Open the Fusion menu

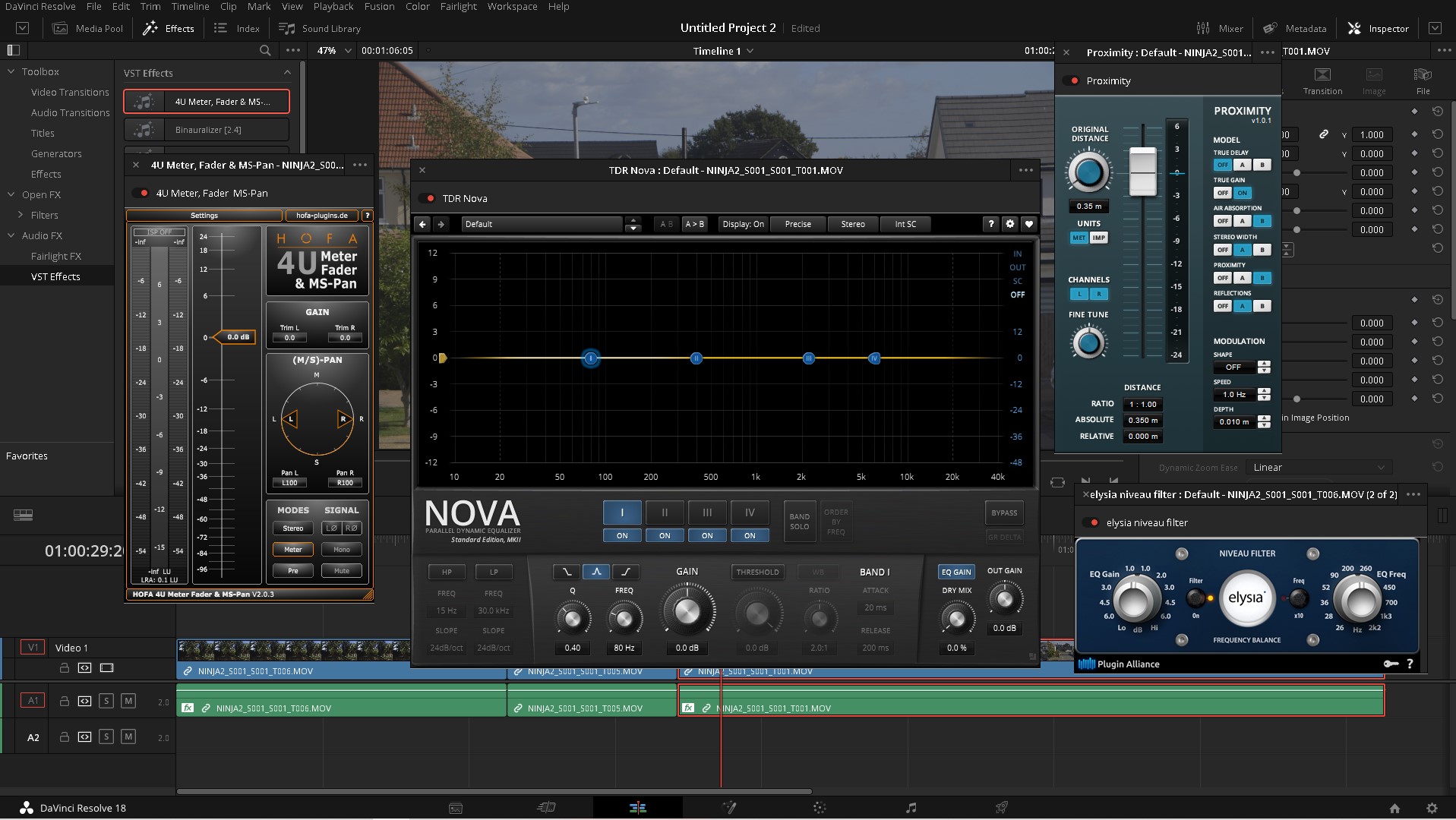click(379, 6)
